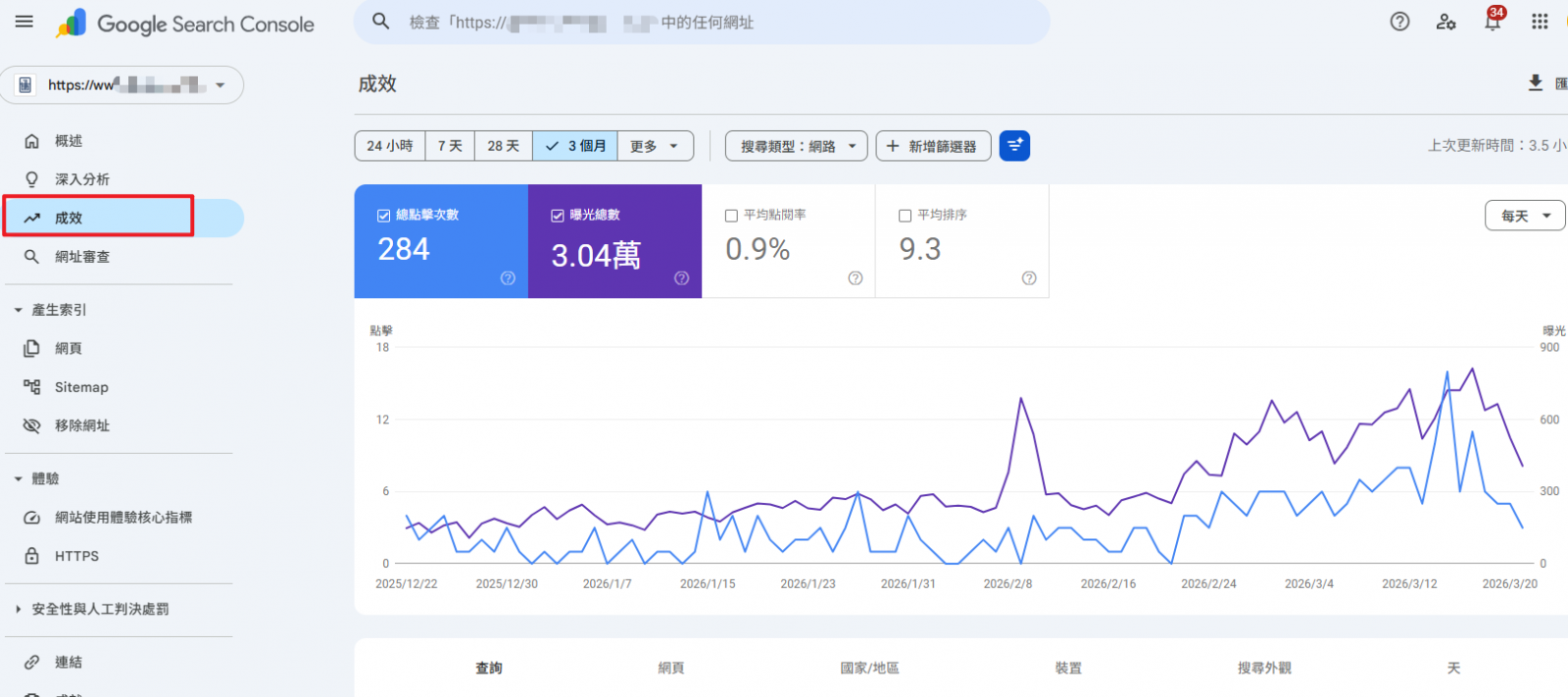Open 搜尋類型：網路 filter dropdown

click(797, 146)
